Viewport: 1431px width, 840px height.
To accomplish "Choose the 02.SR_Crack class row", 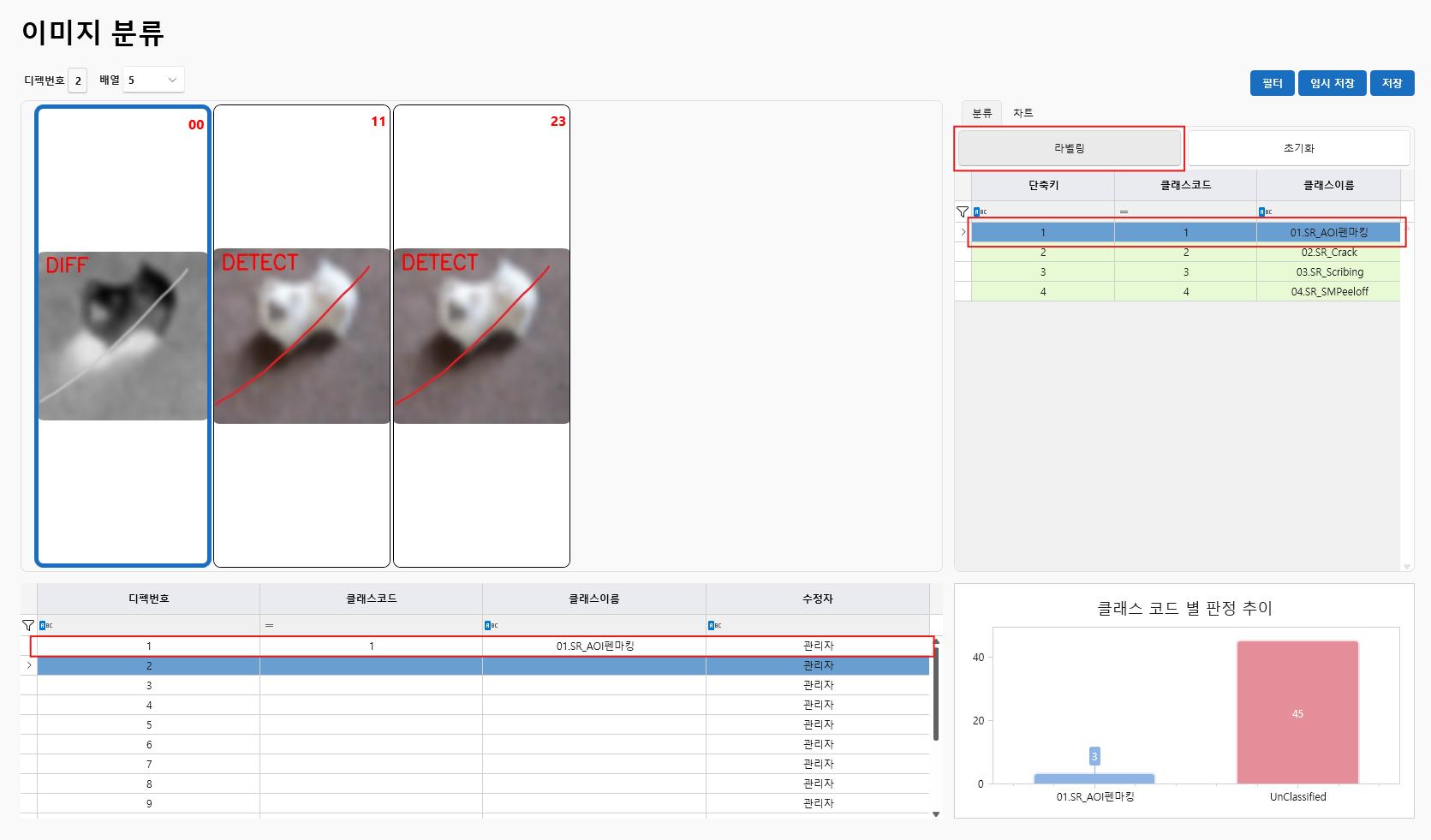I will coord(1185,253).
